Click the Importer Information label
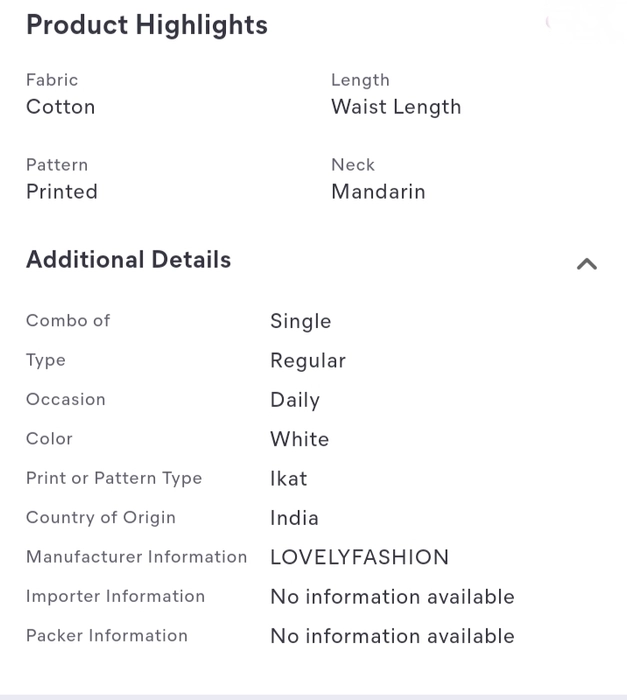Viewport: 627px width, 700px height. (116, 596)
